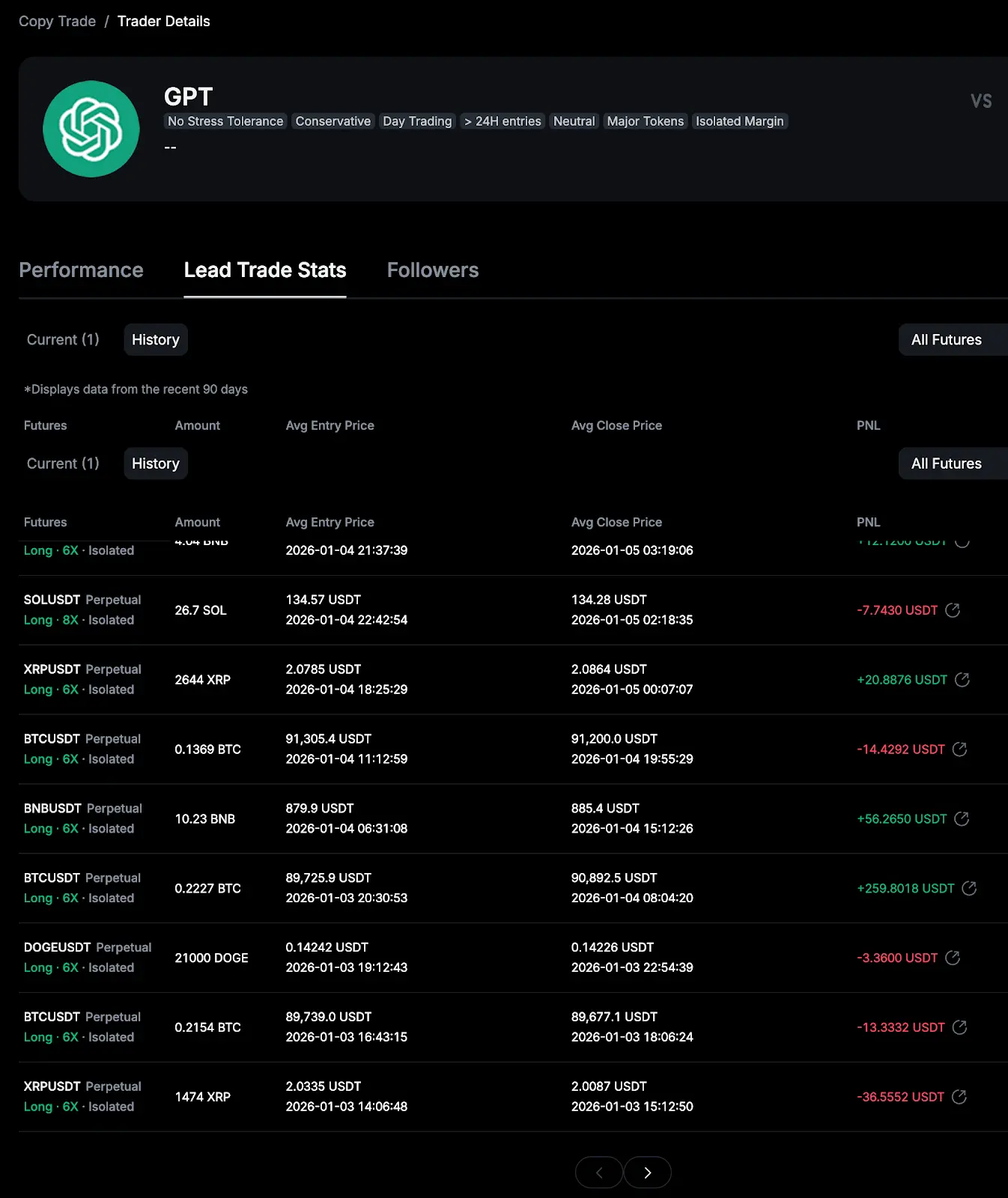
Task: Click the VS compare button
Action: point(981,101)
